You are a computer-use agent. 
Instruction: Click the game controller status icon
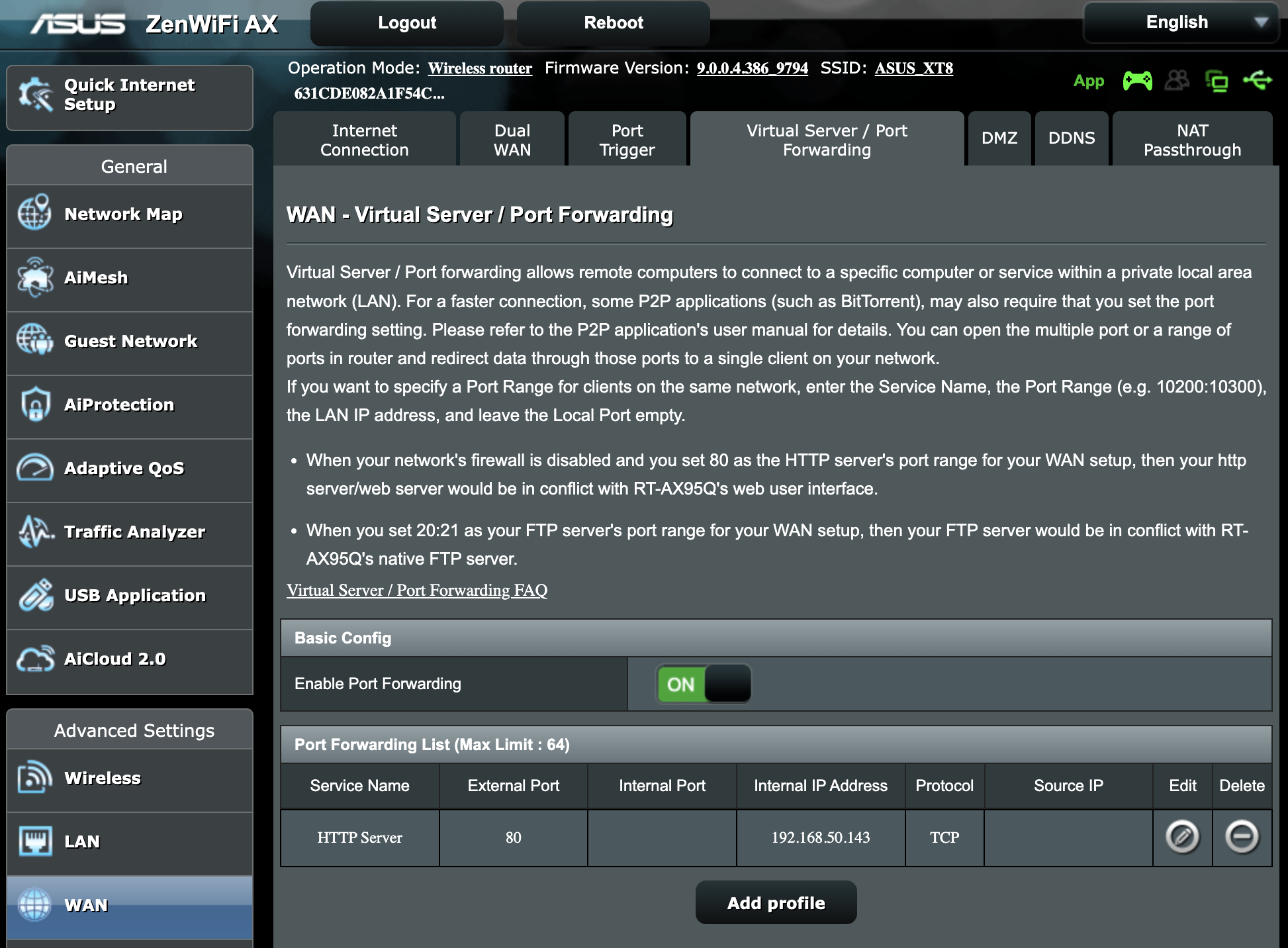point(1136,81)
